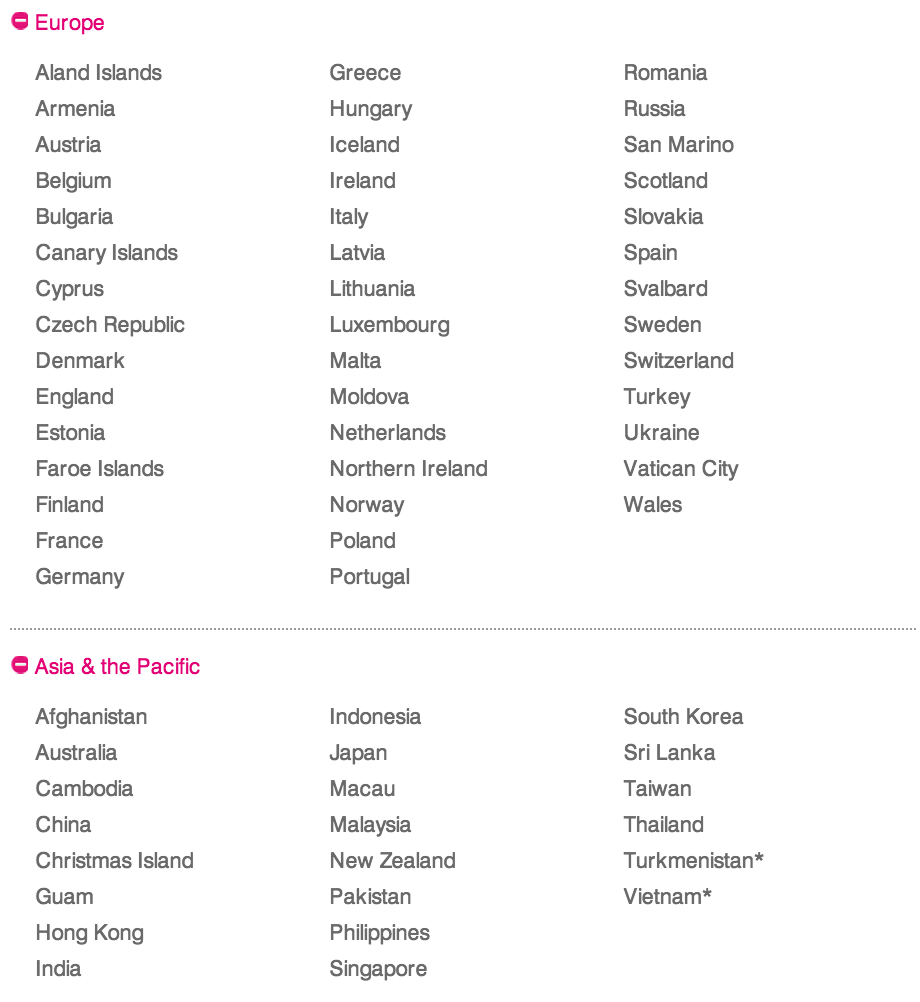This screenshot has width=920, height=1002.
Task: Select Czech Republic country link
Action: (111, 325)
